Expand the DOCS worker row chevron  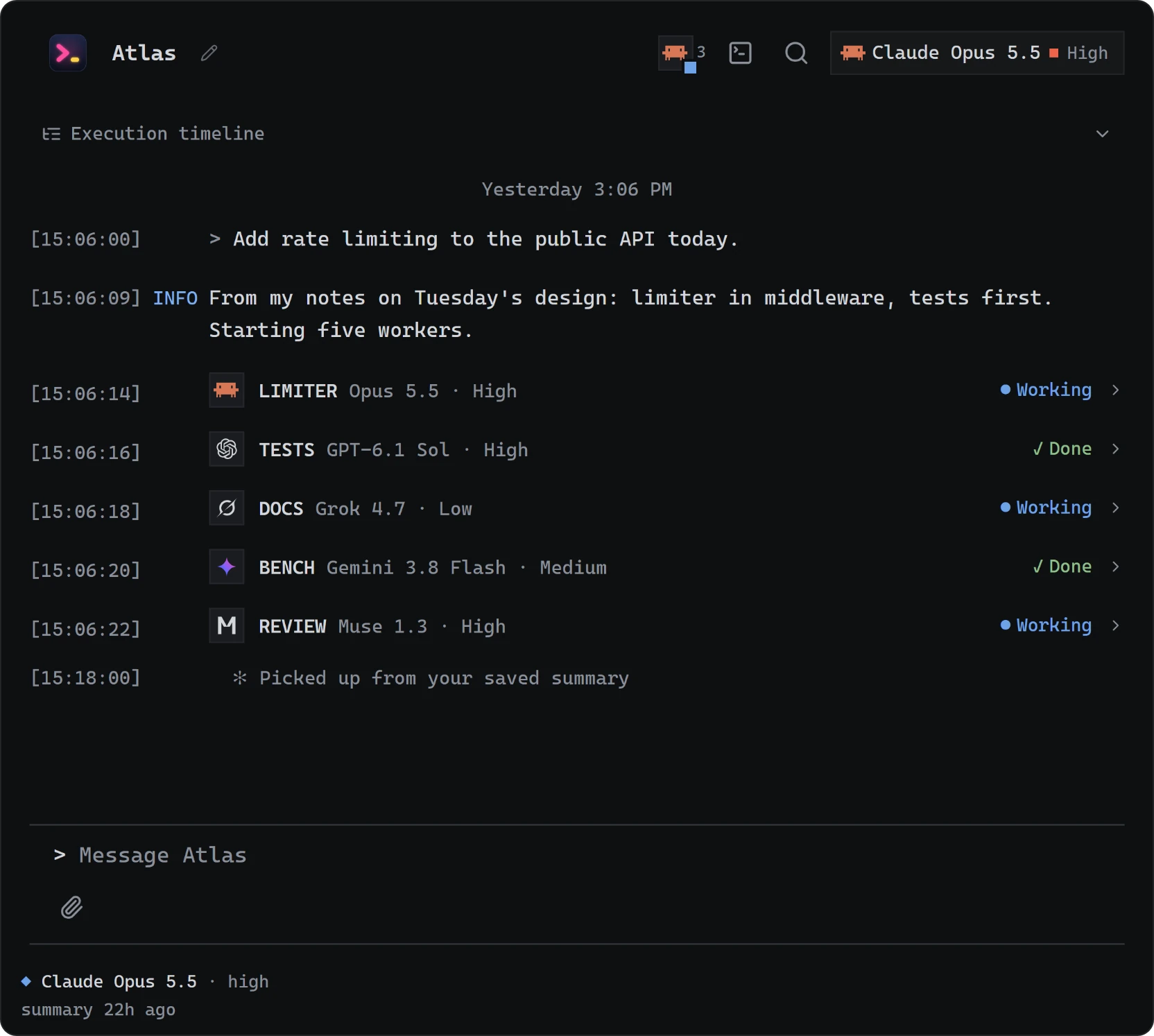(x=1115, y=508)
